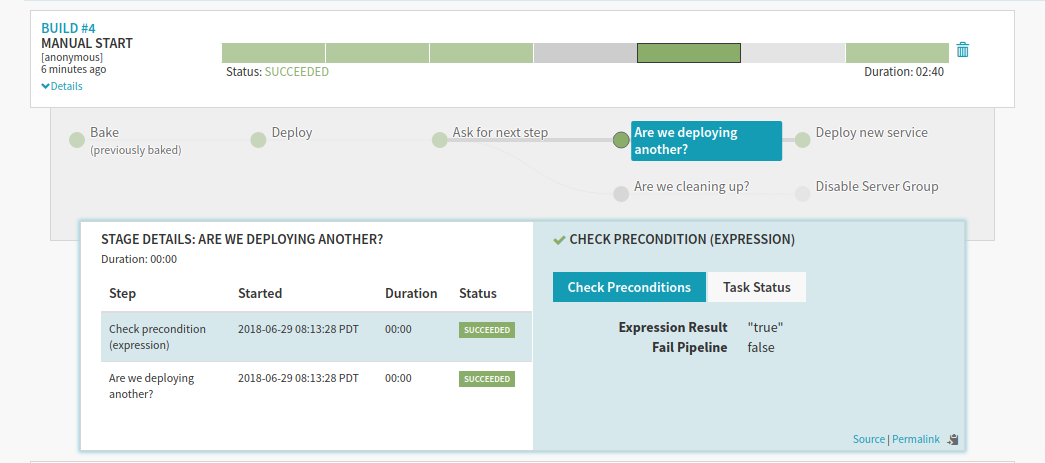Switch to the Check Preconditions tab
Viewport: 1045px width, 463px height.
pos(629,287)
